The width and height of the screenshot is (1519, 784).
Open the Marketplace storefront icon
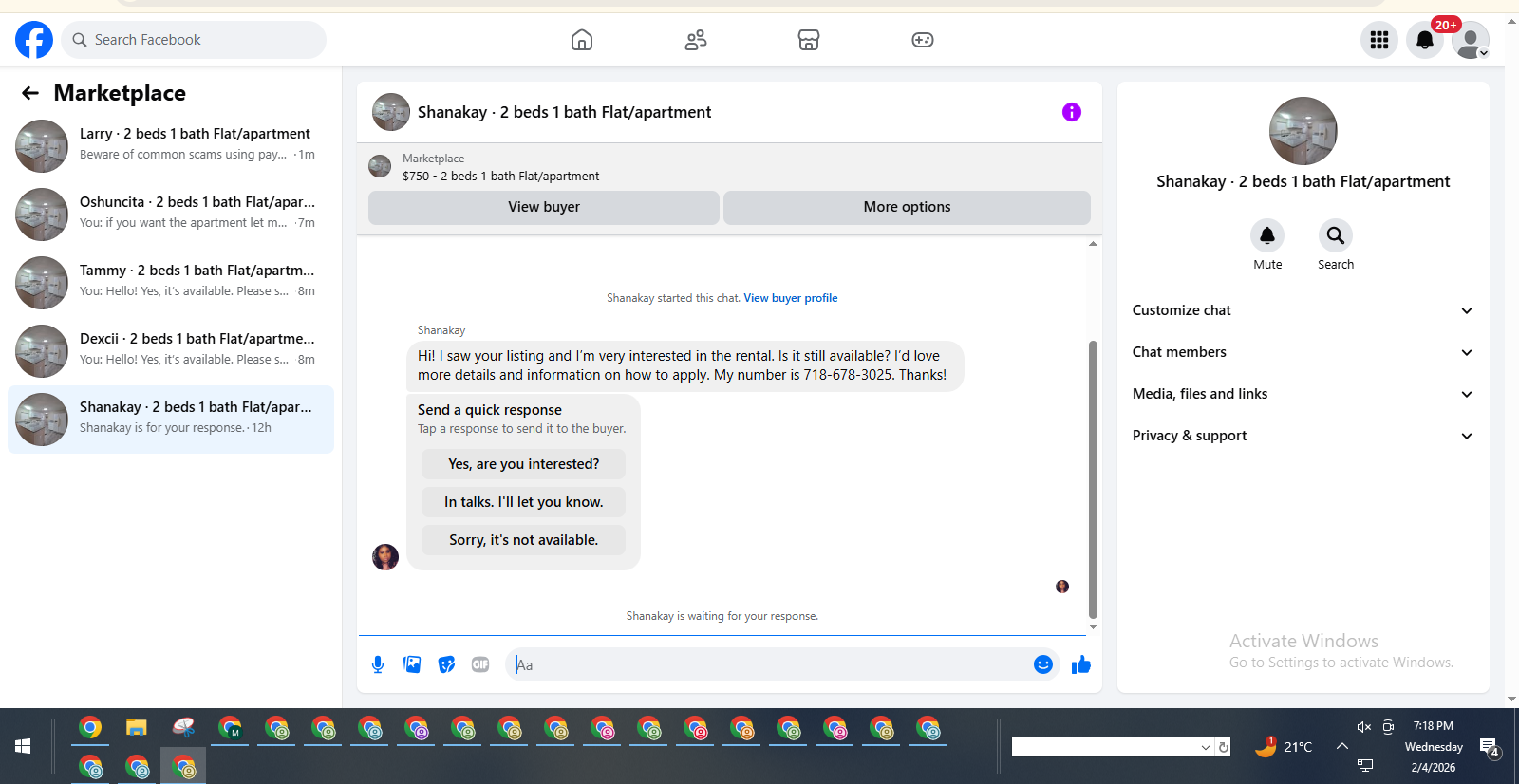tap(809, 40)
